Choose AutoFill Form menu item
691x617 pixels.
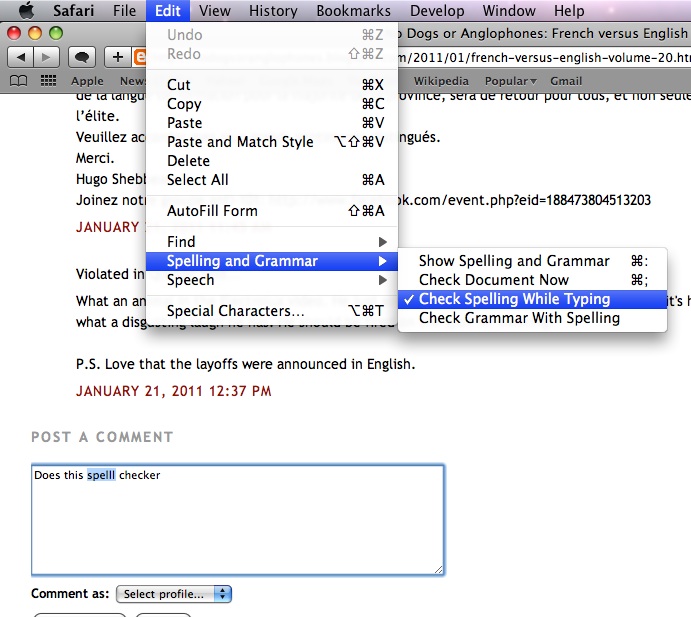pos(272,211)
